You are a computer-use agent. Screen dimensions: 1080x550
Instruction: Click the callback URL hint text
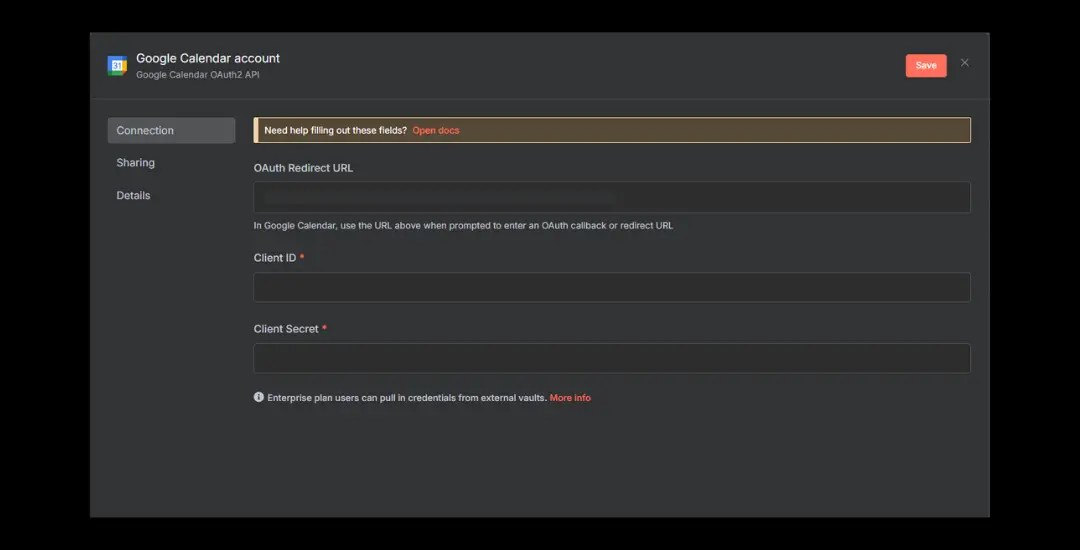coord(463,226)
